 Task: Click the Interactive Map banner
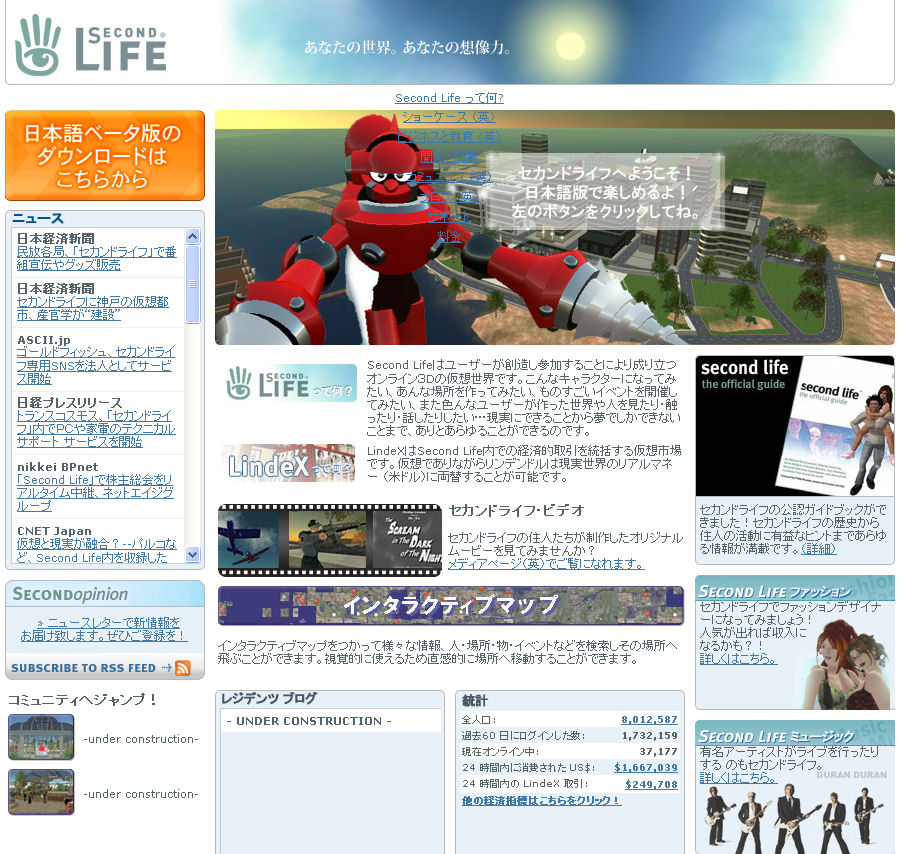click(450, 606)
